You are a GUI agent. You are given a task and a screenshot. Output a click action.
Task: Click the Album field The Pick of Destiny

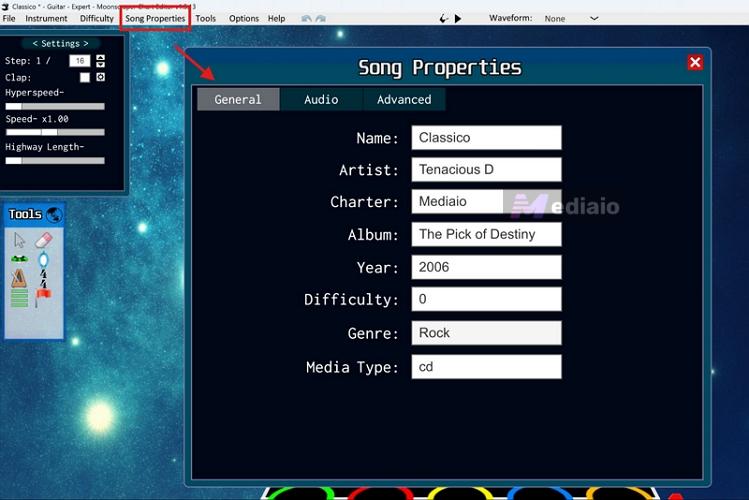[x=486, y=234]
